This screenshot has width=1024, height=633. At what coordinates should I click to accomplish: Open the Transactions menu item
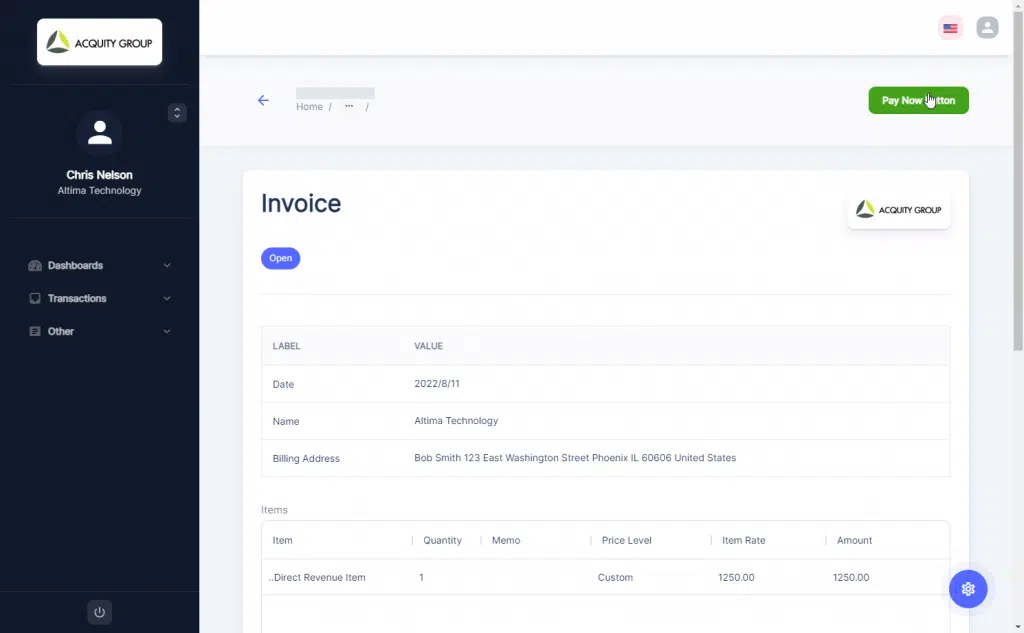[77, 299]
